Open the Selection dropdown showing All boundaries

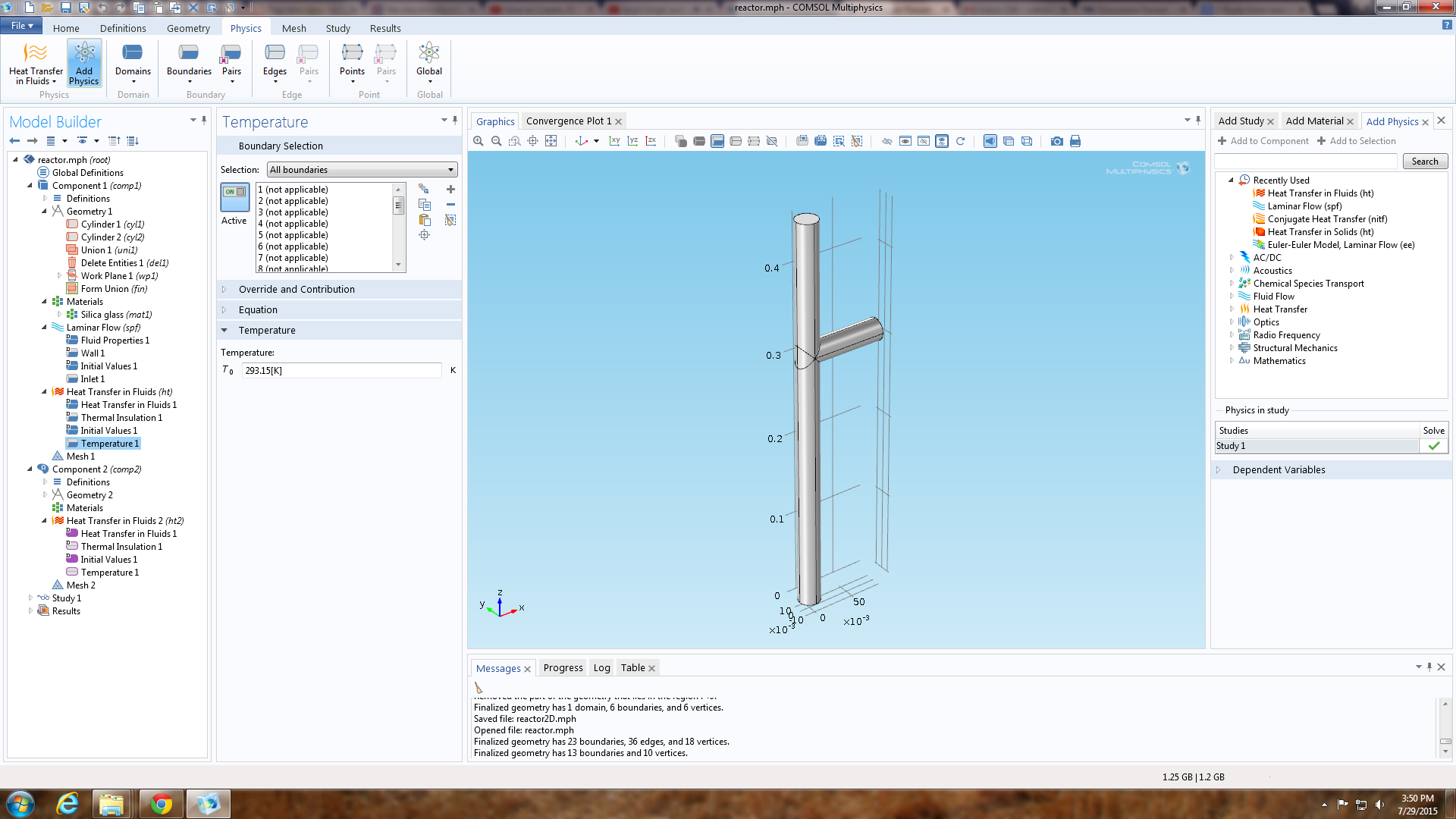362,170
